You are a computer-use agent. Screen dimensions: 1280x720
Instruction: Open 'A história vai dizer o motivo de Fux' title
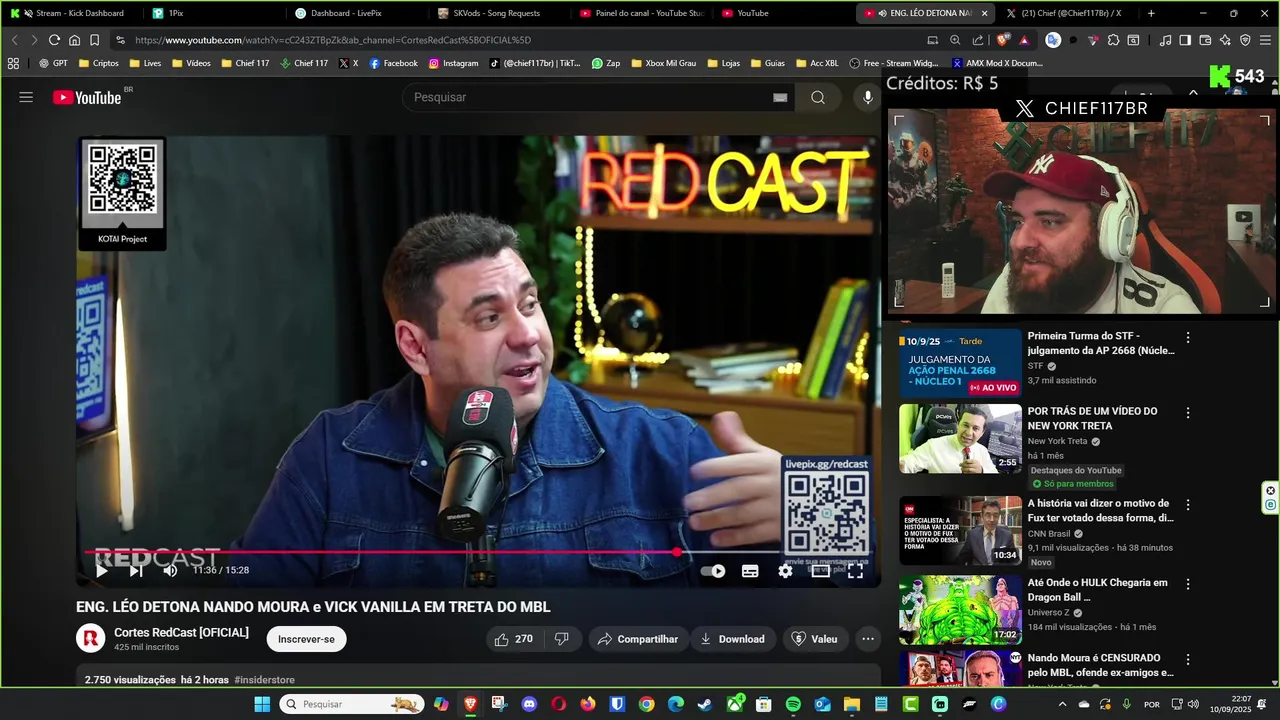(x=1101, y=511)
